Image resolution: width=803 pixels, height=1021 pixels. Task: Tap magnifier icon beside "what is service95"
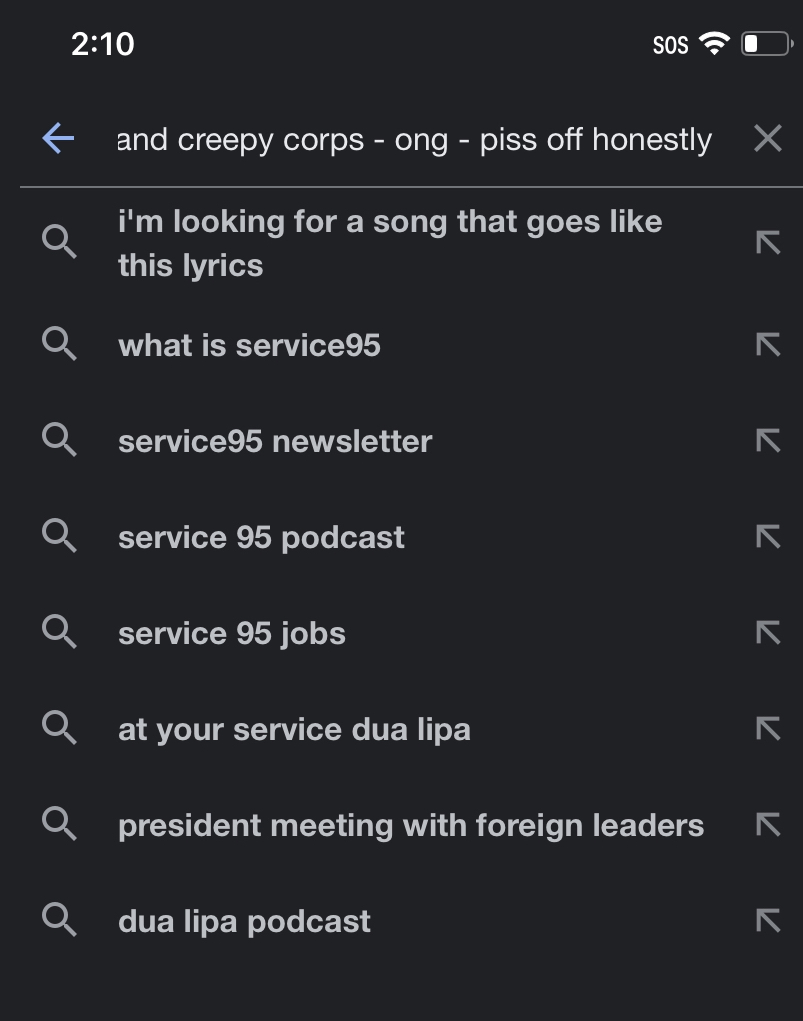point(60,346)
